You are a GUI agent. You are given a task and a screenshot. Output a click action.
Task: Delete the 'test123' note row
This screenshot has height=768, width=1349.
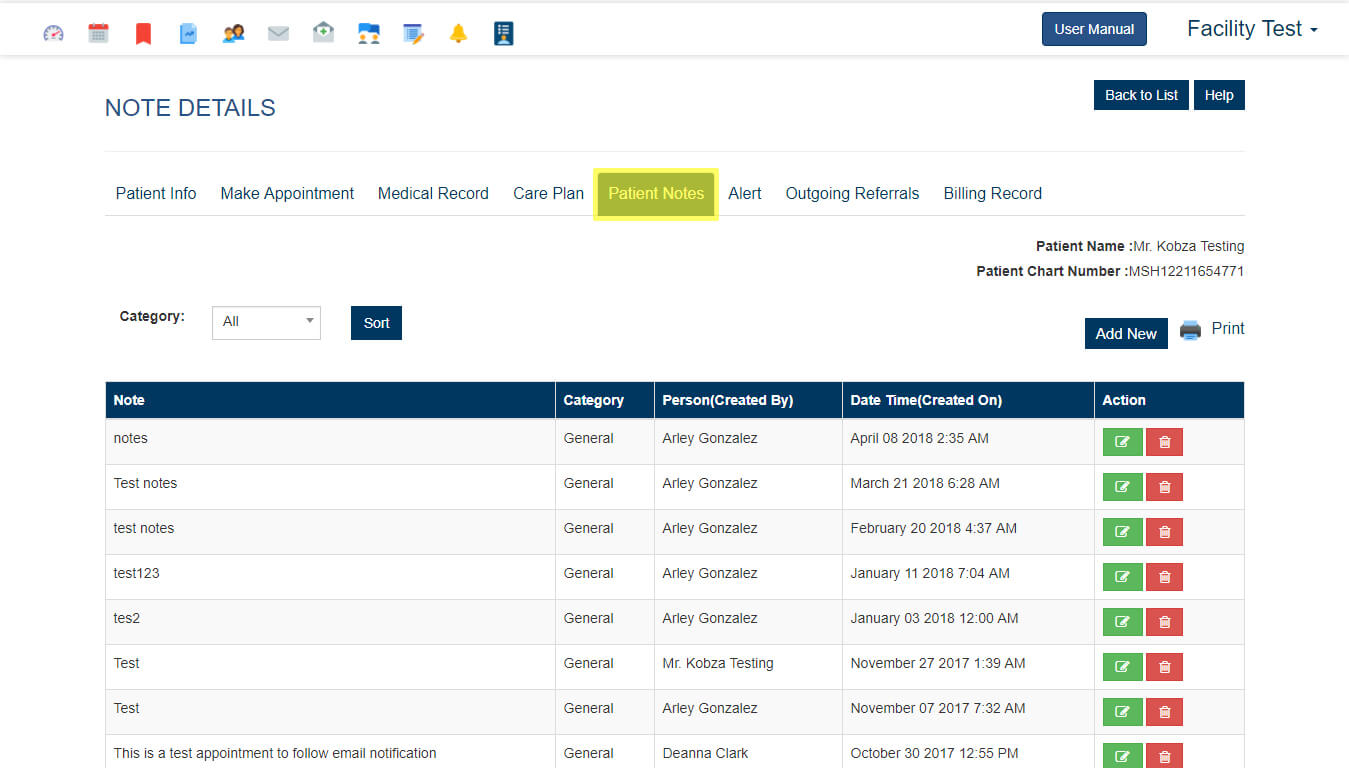click(x=1164, y=577)
